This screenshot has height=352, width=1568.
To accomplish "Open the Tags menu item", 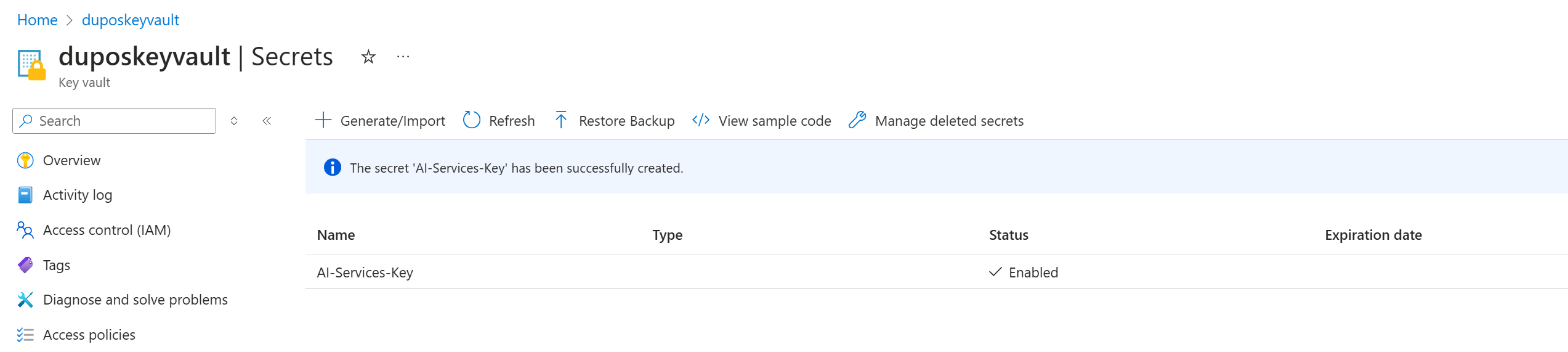I will pyautogui.click(x=57, y=265).
